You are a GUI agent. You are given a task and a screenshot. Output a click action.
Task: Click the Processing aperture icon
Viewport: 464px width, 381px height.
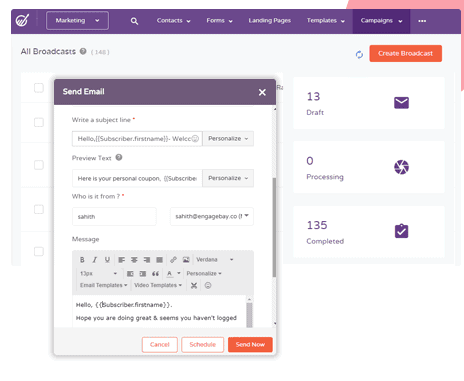click(x=401, y=167)
